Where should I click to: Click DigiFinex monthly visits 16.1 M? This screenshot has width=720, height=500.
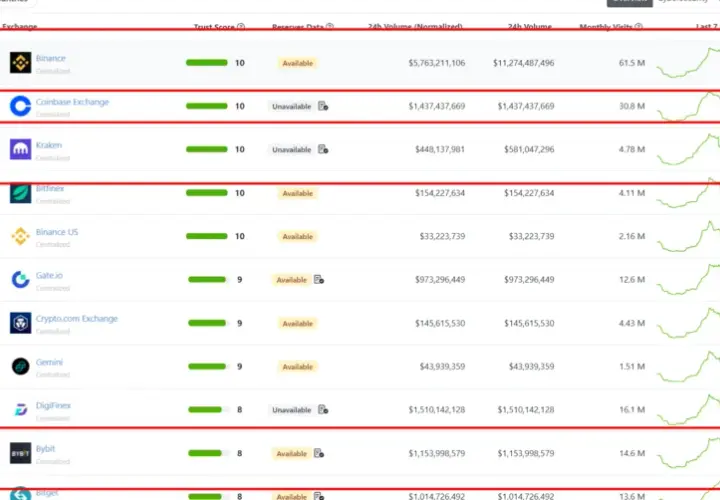pyautogui.click(x=632, y=410)
